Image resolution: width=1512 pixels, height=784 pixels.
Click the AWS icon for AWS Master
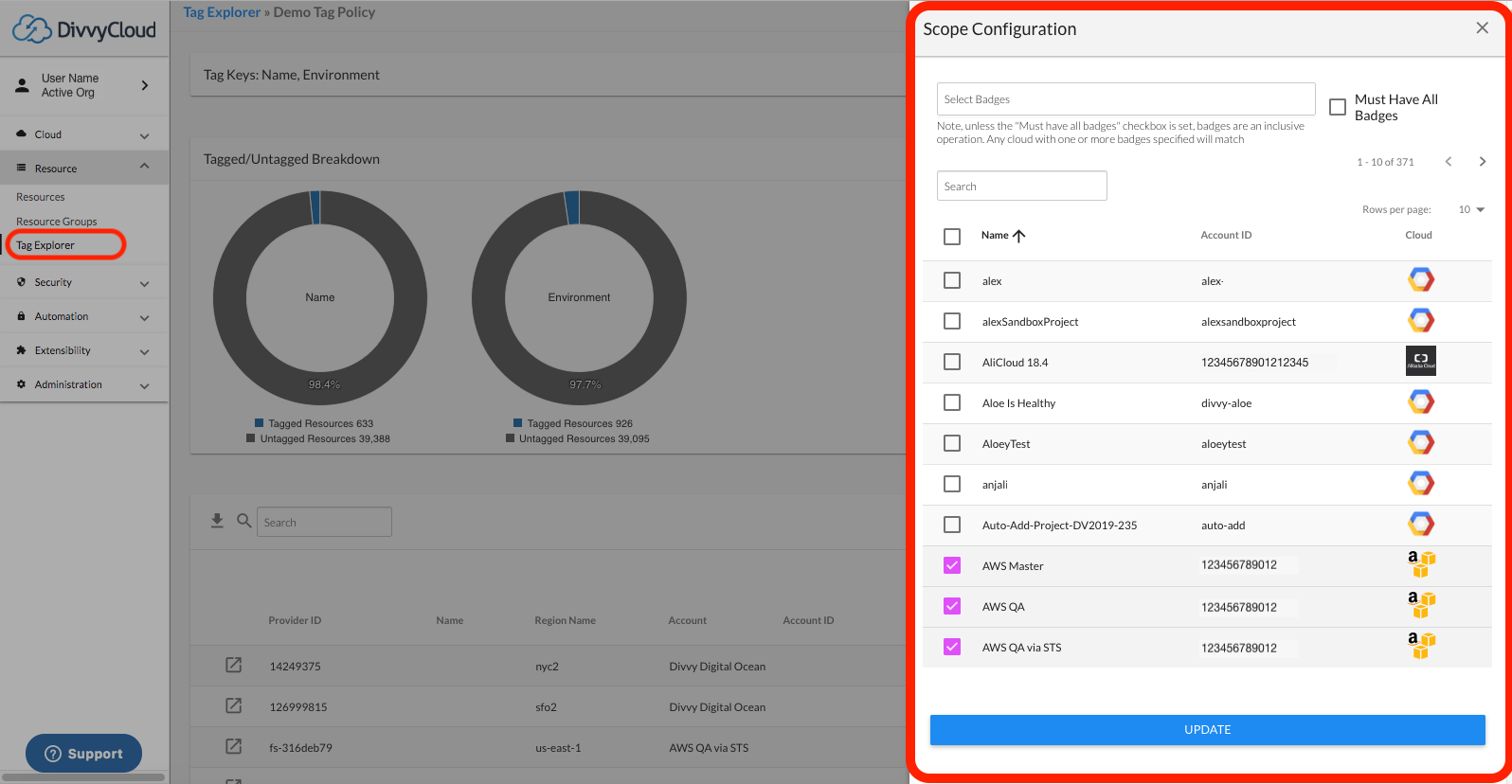pyautogui.click(x=1421, y=565)
